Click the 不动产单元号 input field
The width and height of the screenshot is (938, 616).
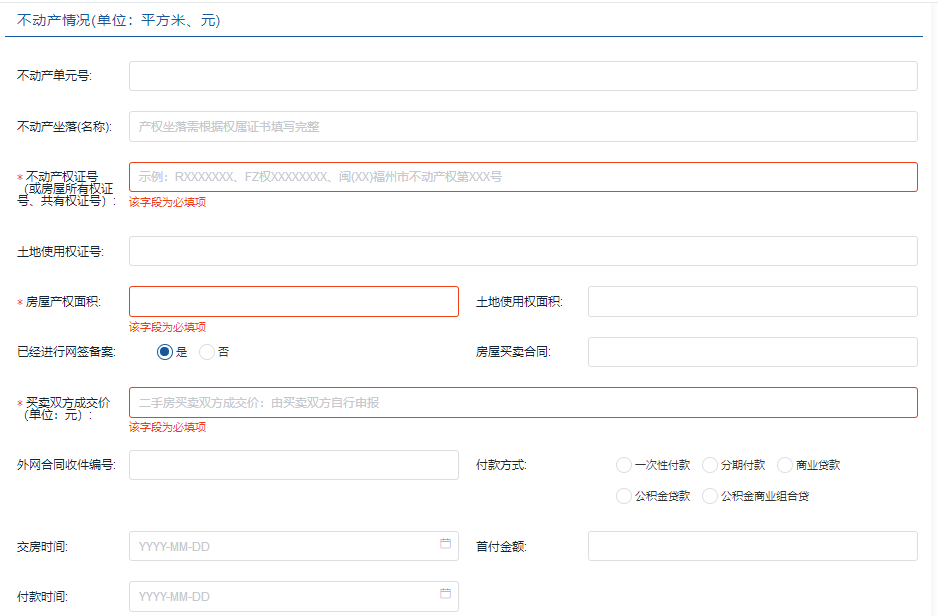click(x=523, y=76)
